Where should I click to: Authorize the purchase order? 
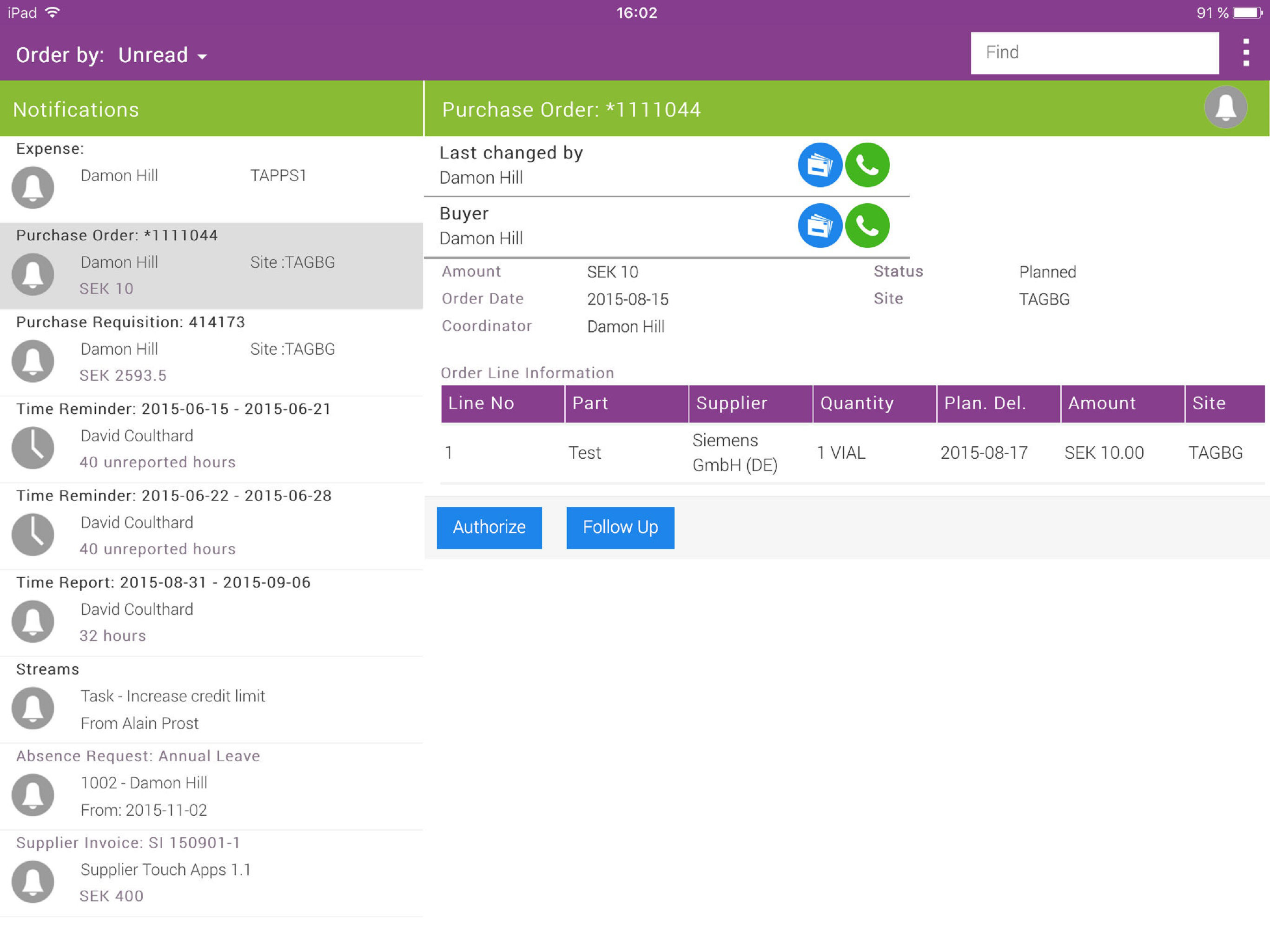(x=489, y=527)
